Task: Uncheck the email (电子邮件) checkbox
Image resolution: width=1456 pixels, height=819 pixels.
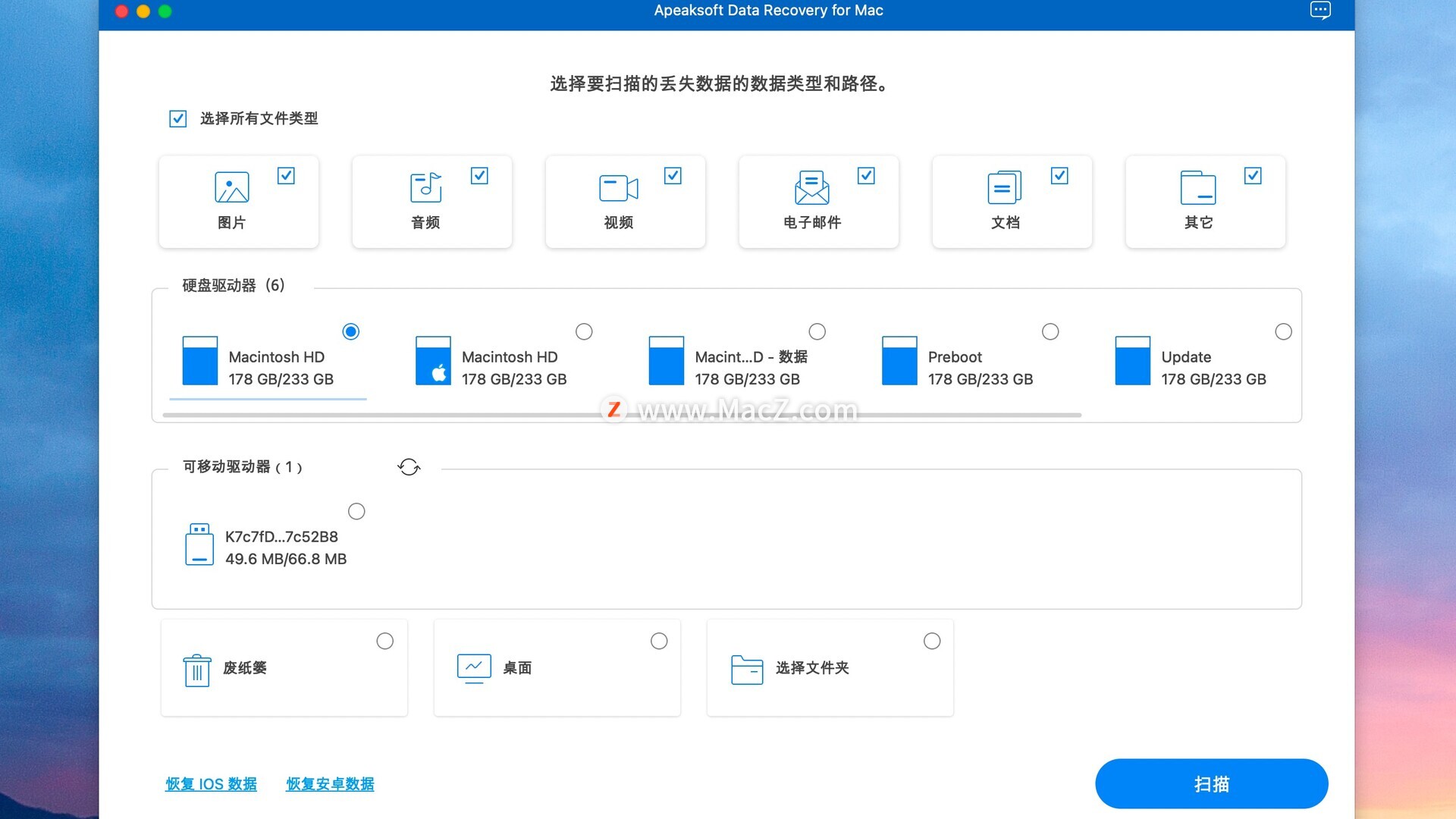Action: click(866, 176)
